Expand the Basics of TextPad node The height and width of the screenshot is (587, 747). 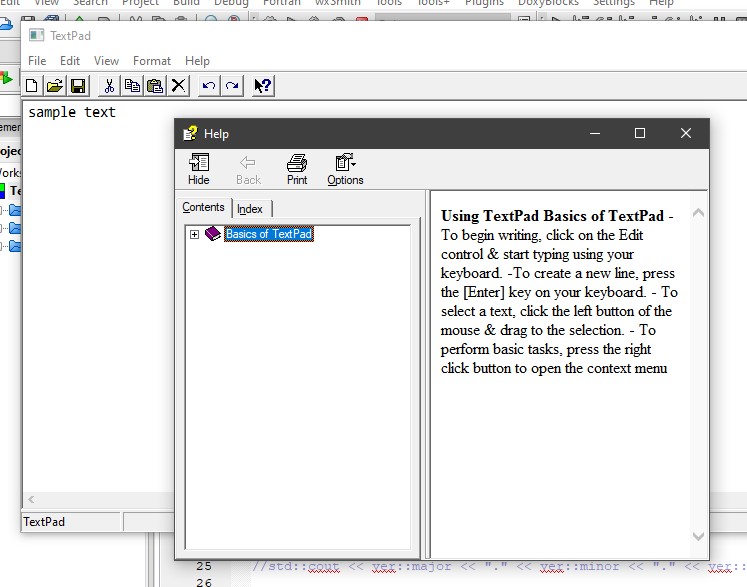194,234
